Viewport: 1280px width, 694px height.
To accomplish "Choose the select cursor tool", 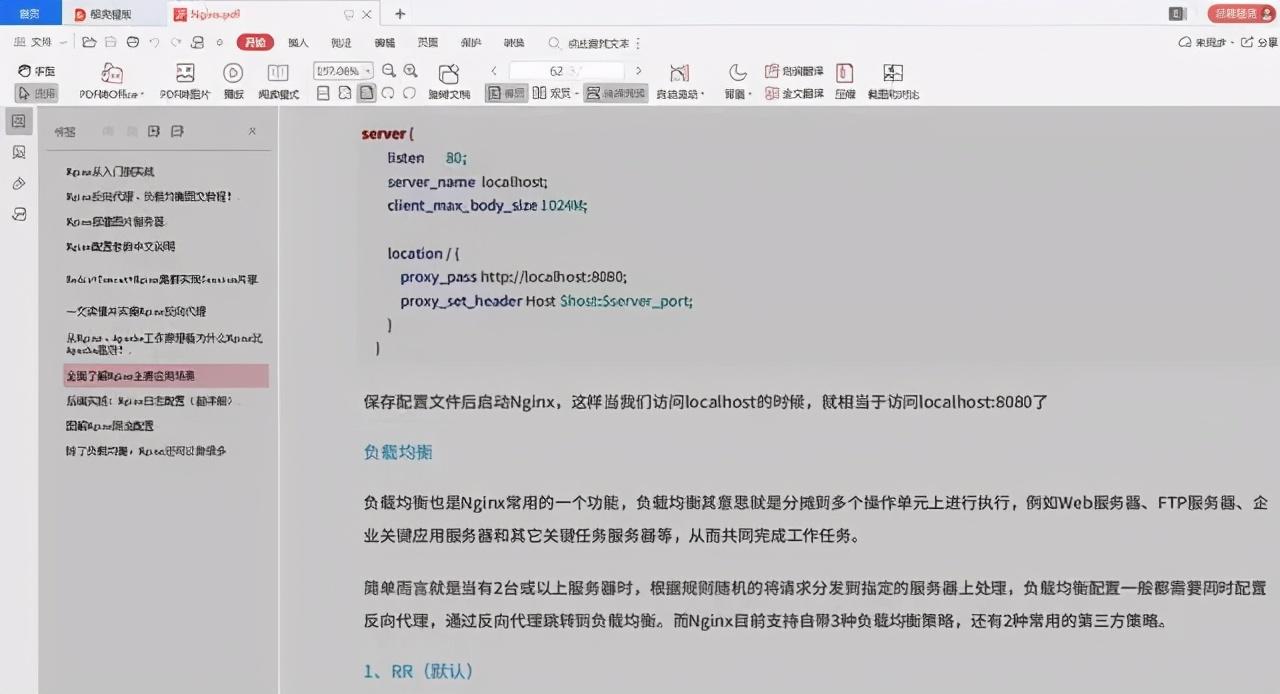I will coord(36,93).
